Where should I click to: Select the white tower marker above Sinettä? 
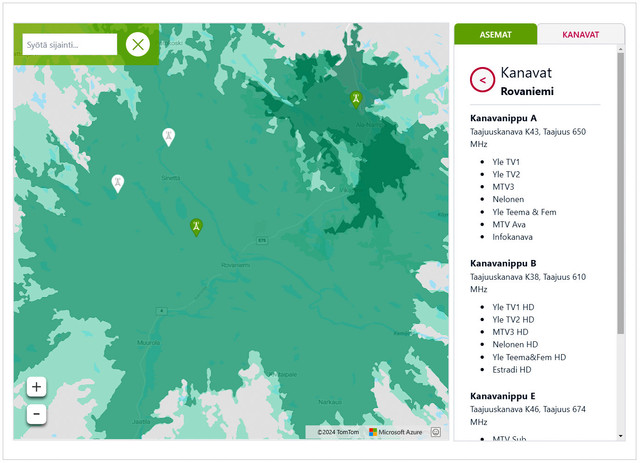169,137
